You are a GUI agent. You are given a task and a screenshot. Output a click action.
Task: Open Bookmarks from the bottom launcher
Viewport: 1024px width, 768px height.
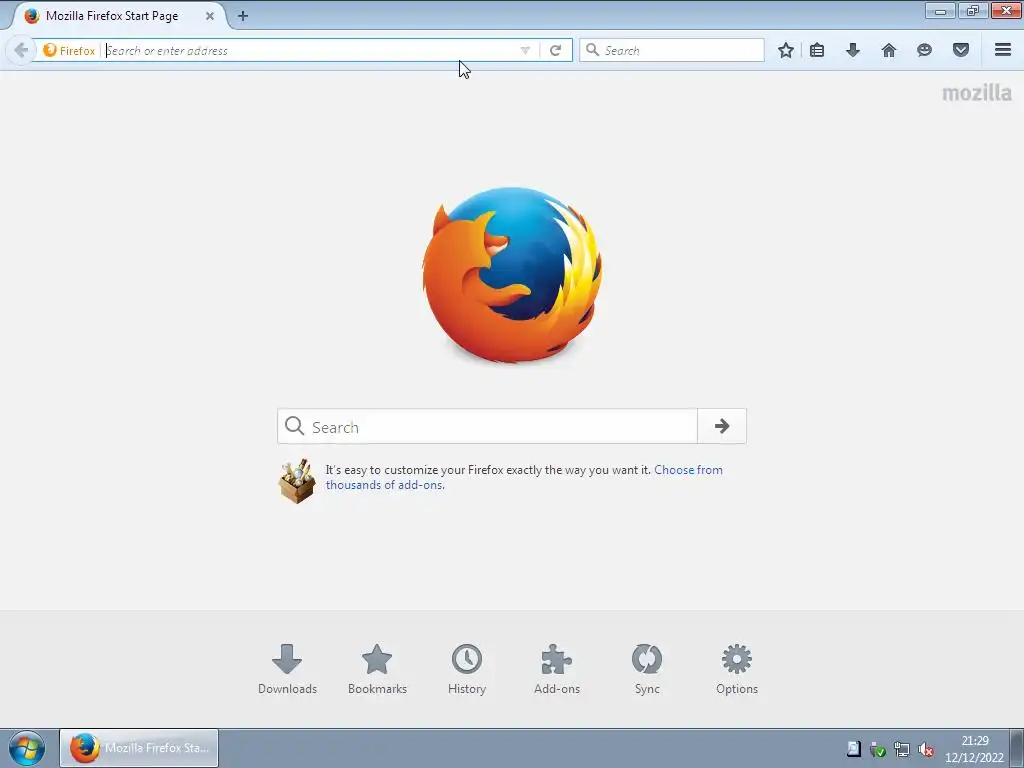[377, 669]
